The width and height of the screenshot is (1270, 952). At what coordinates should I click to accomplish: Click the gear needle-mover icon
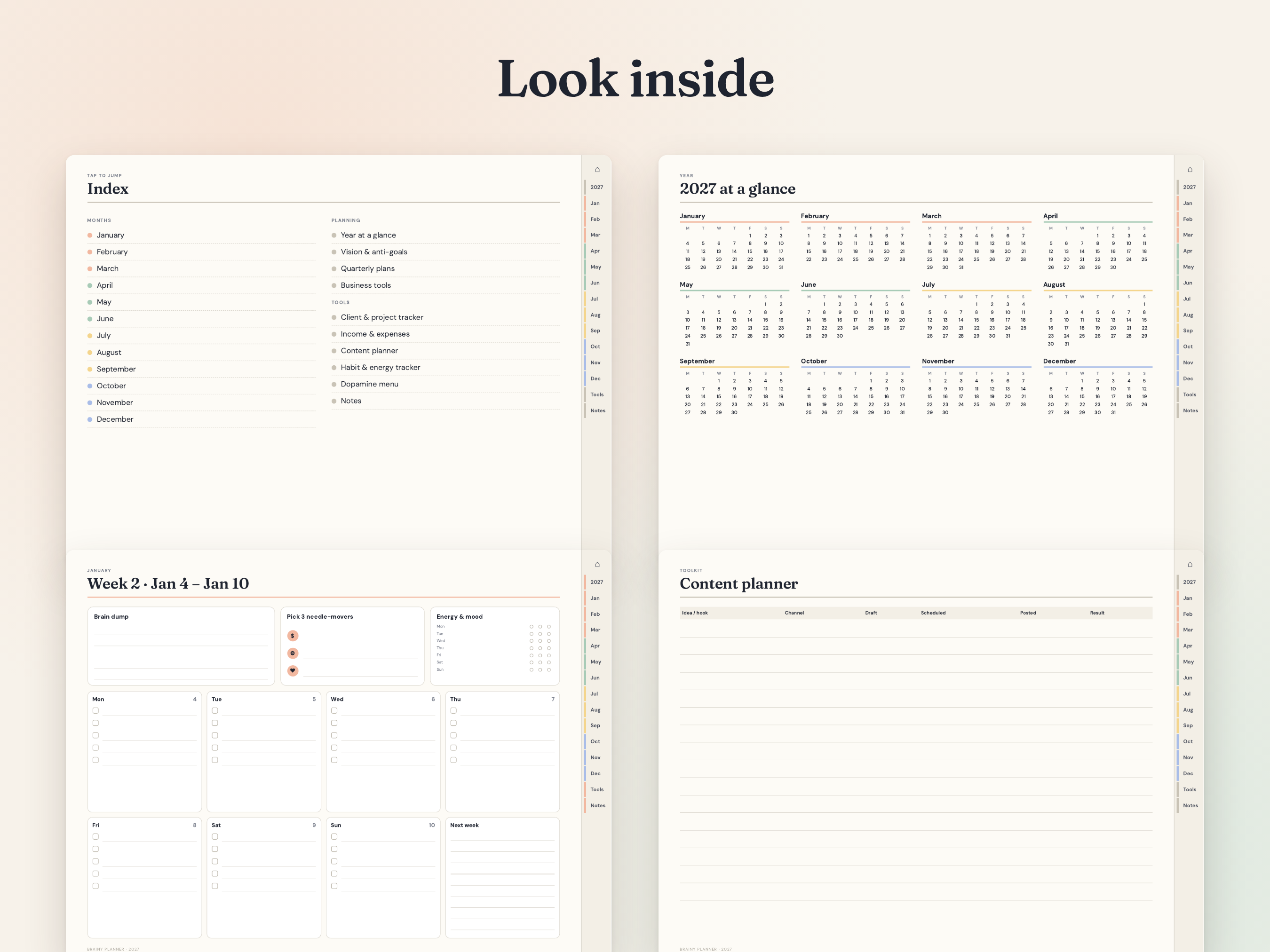(x=293, y=653)
